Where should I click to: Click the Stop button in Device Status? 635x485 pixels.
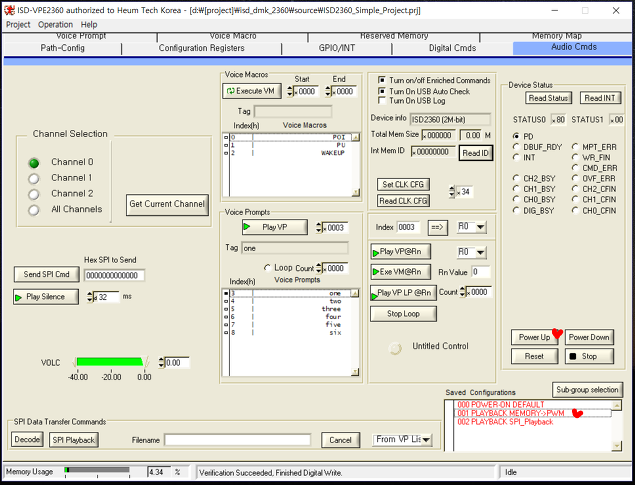click(589, 356)
